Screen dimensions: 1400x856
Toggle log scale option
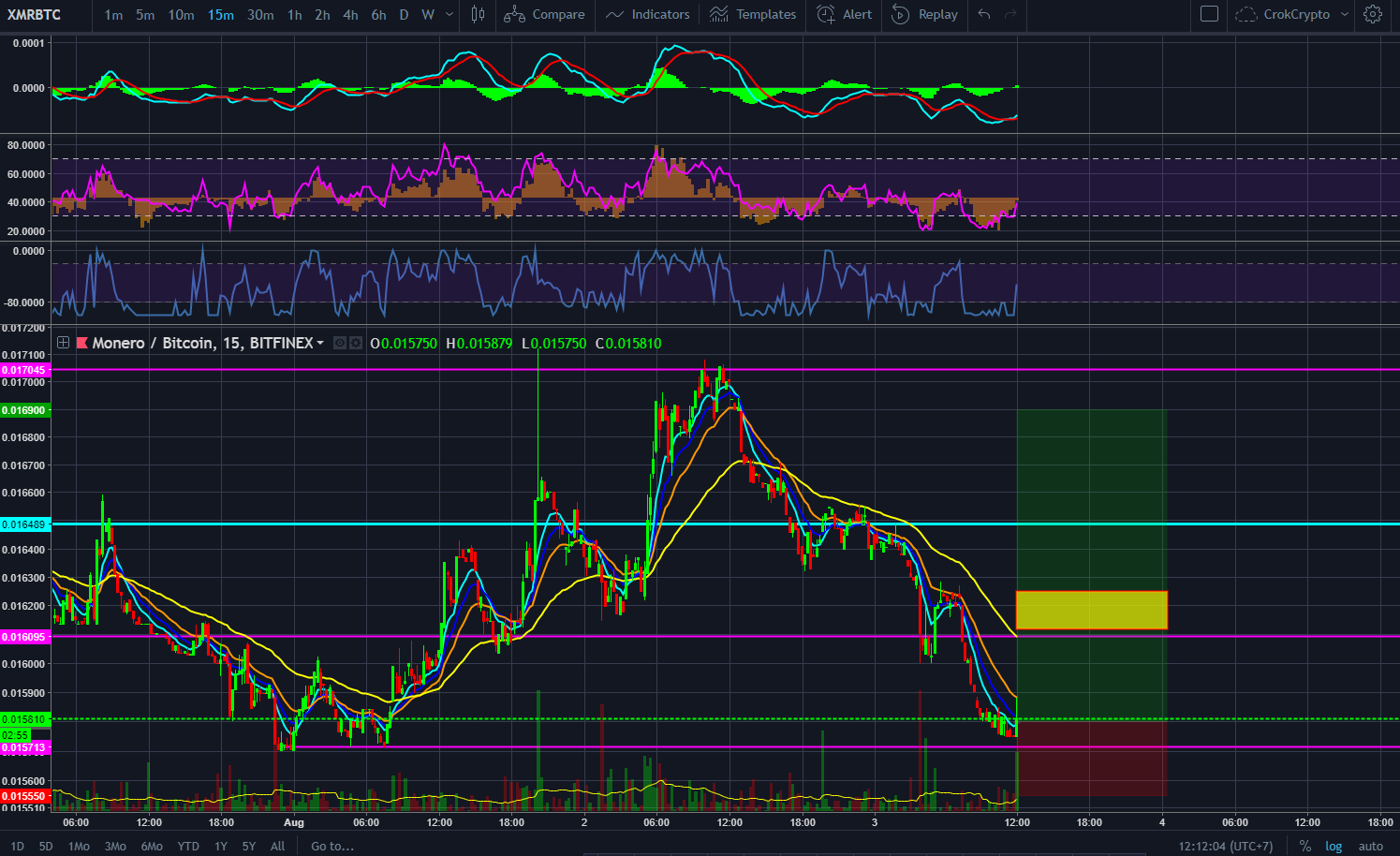[1334, 846]
